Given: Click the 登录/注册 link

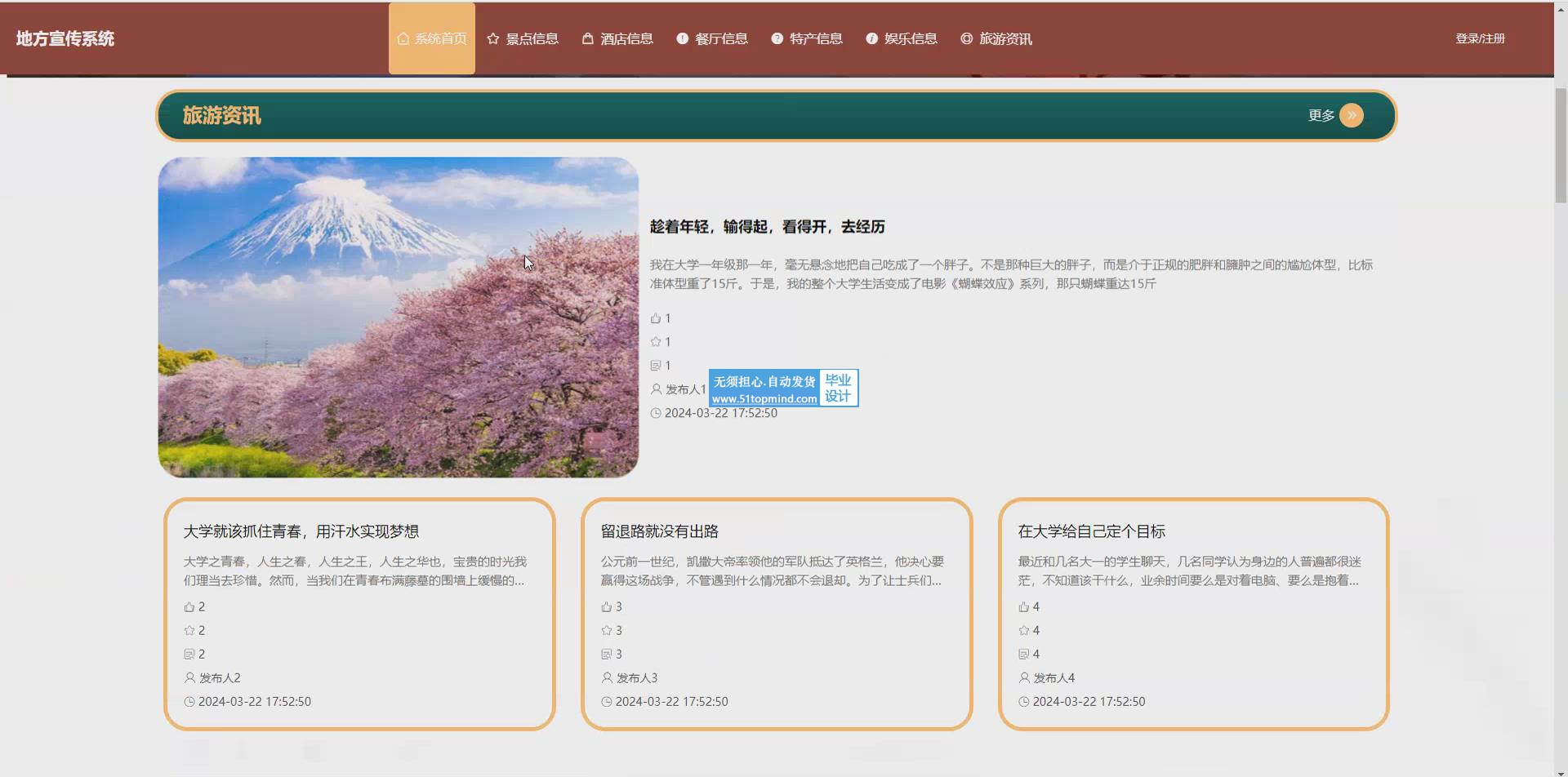Looking at the screenshot, I should coord(1480,38).
